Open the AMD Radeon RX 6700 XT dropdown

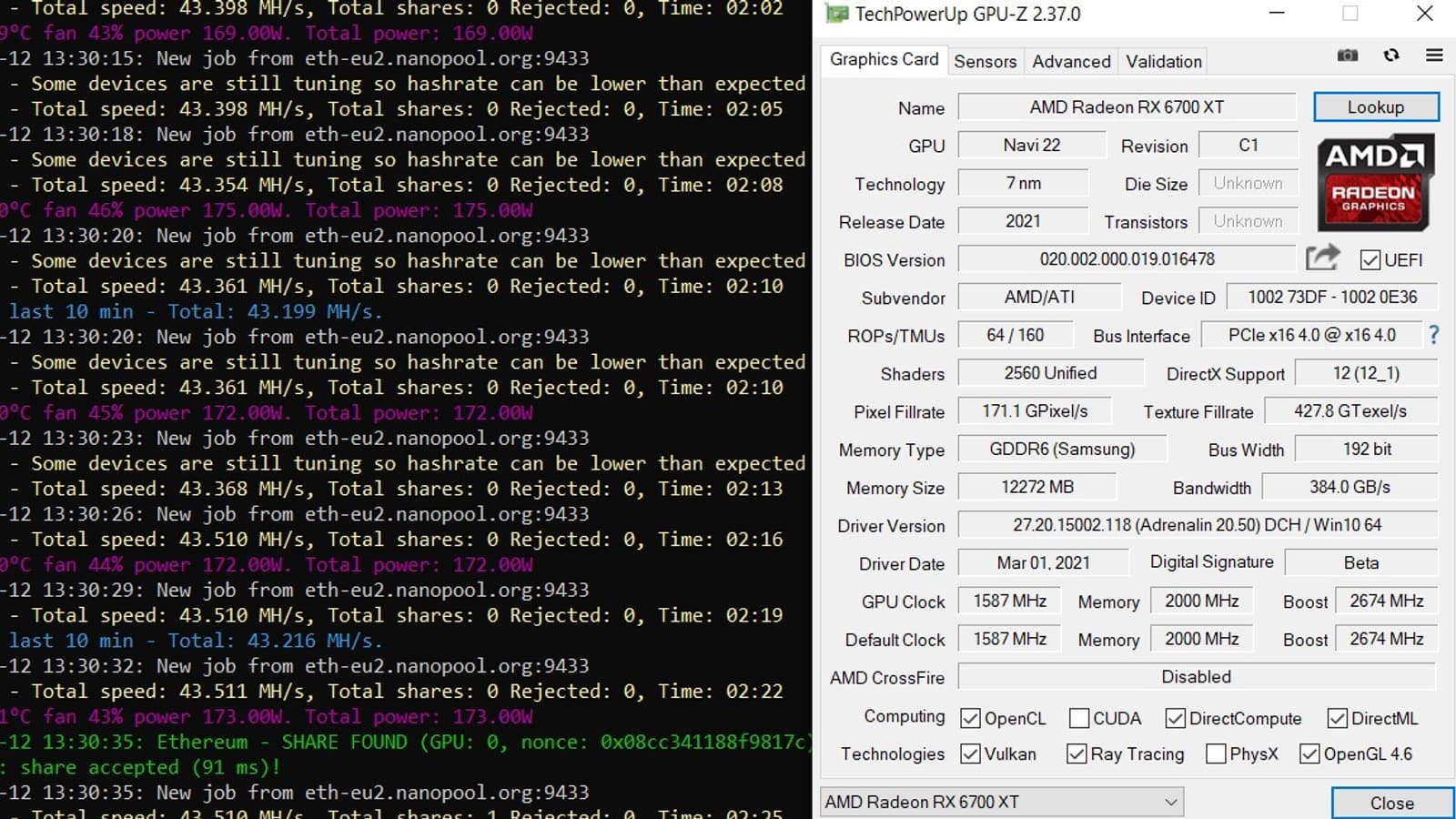point(1001,802)
